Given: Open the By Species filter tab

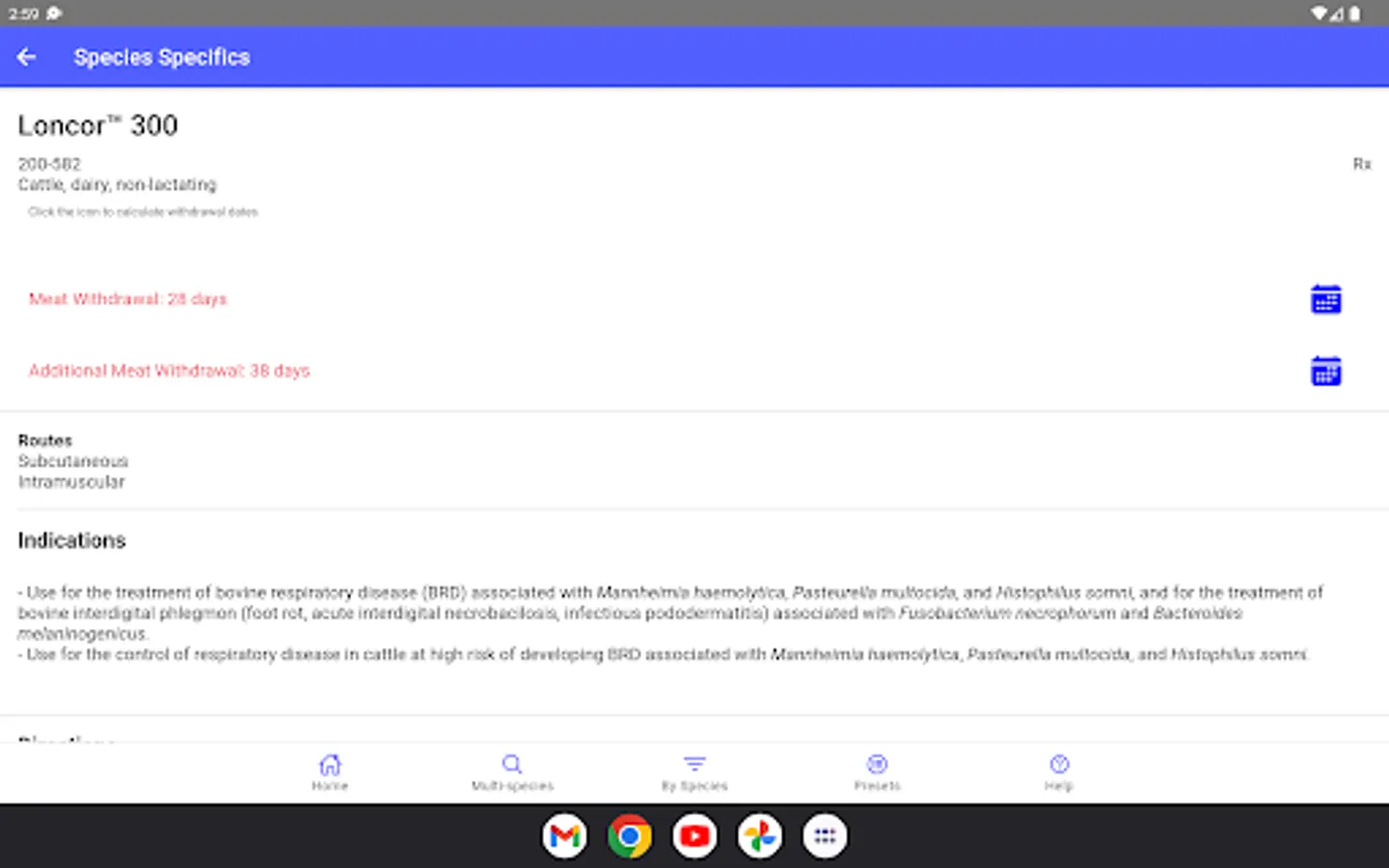Looking at the screenshot, I should click(694, 773).
